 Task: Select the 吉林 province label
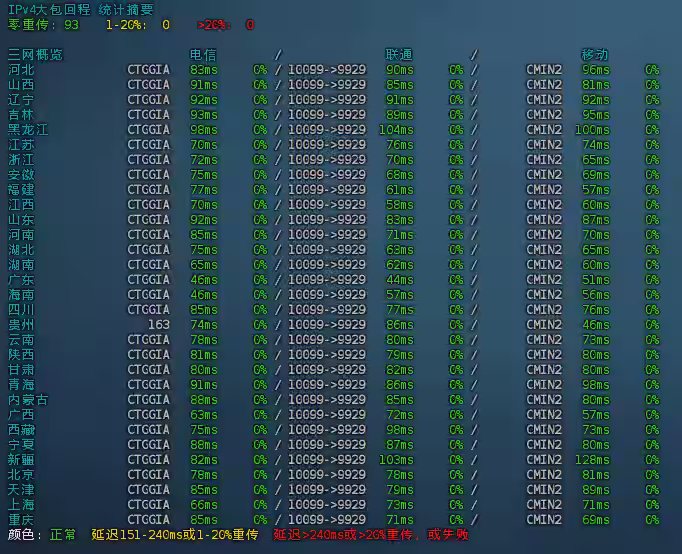point(21,115)
